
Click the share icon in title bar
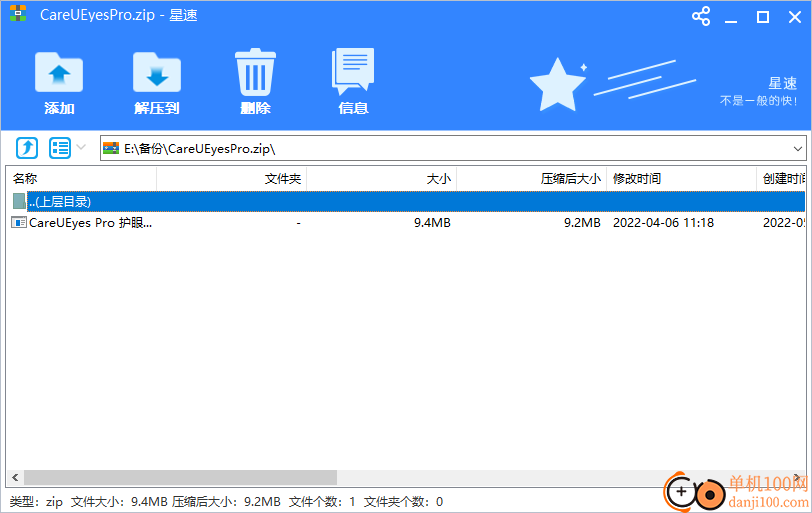coord(701,17)
